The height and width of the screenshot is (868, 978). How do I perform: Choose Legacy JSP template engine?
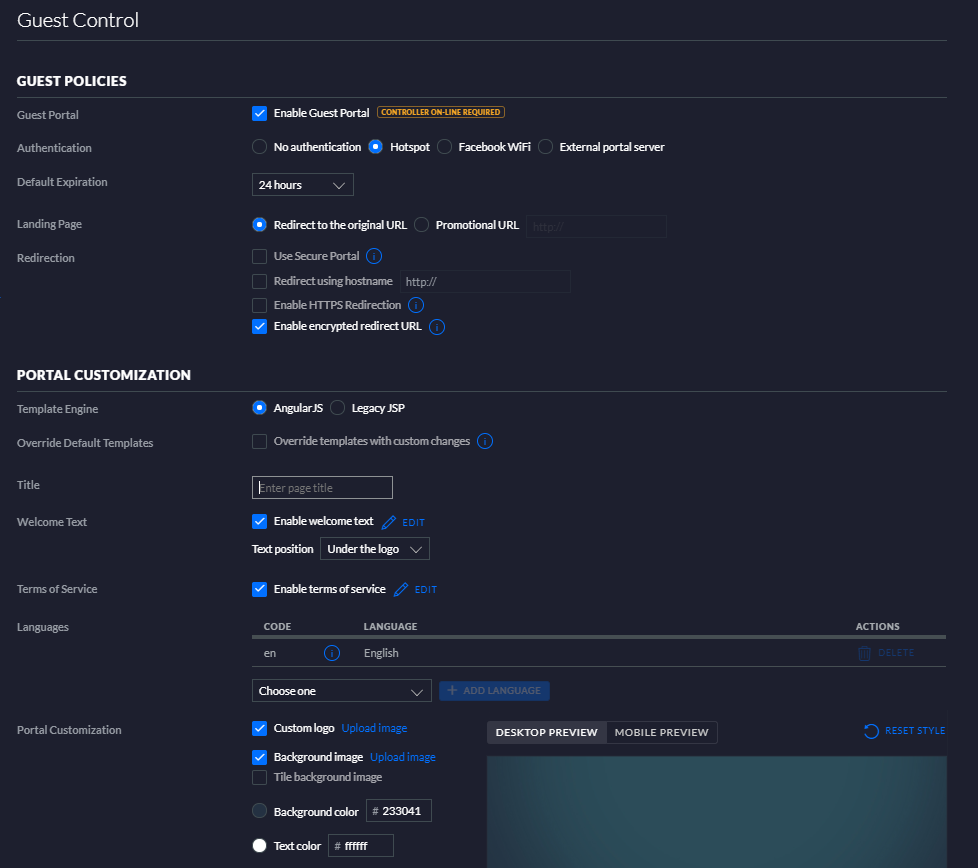(x=337, y=408)
